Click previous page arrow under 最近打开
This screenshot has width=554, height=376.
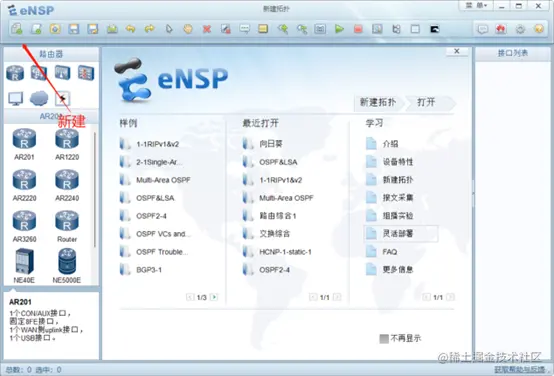[x=313, y=297]
